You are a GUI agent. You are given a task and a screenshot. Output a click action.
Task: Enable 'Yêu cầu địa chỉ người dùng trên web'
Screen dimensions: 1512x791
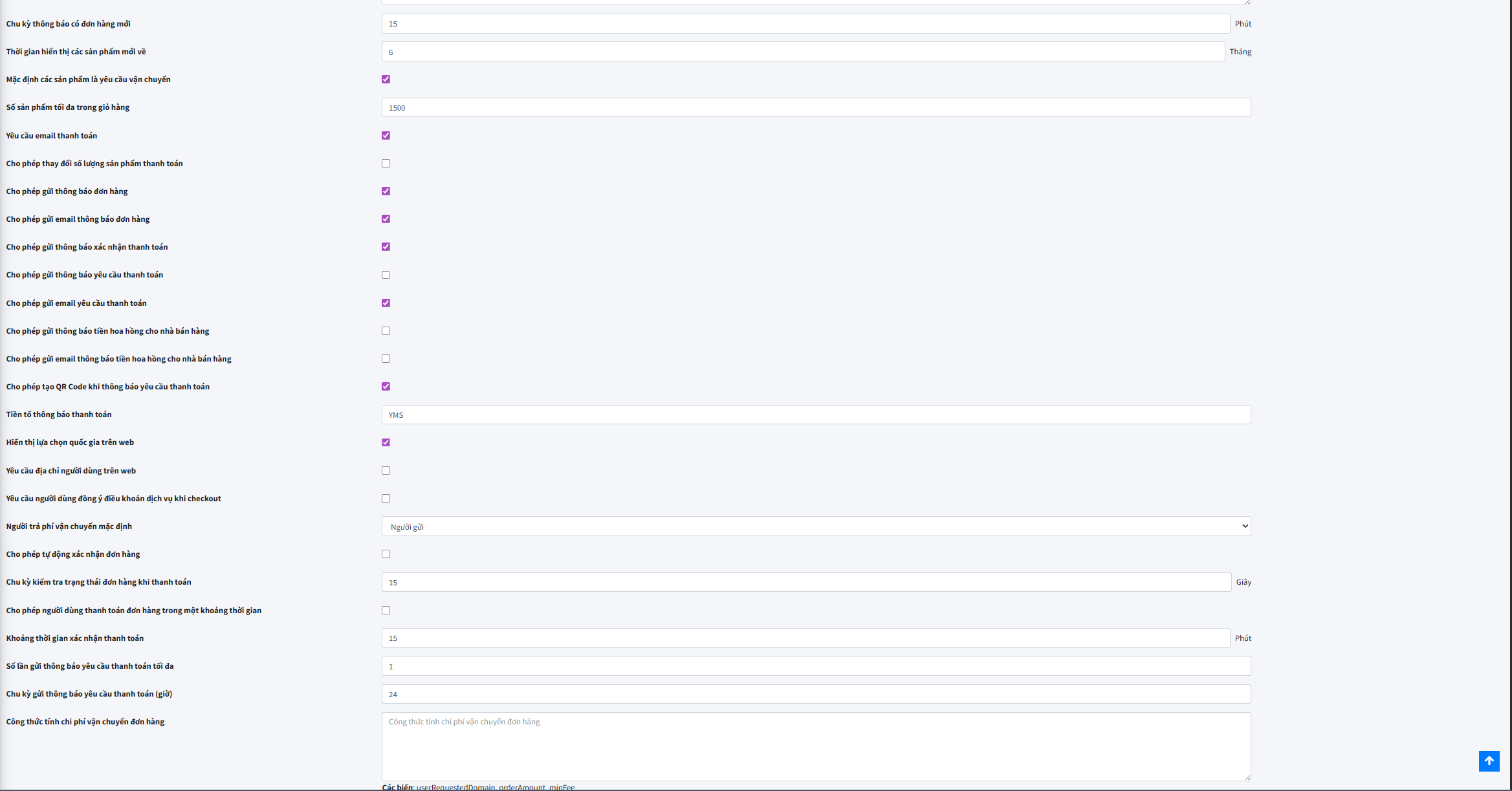pyautogui.click(x=386, y=471)
